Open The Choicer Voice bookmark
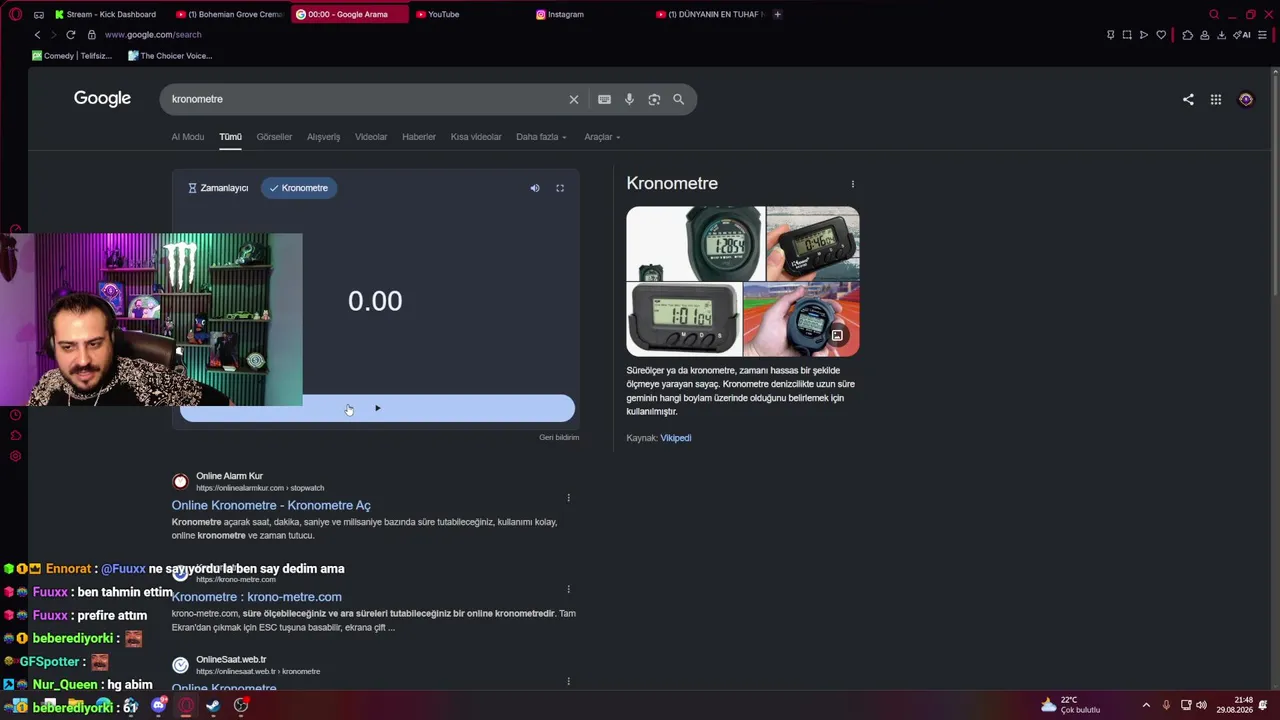The image size is (1280, 720). pos(170,56)
